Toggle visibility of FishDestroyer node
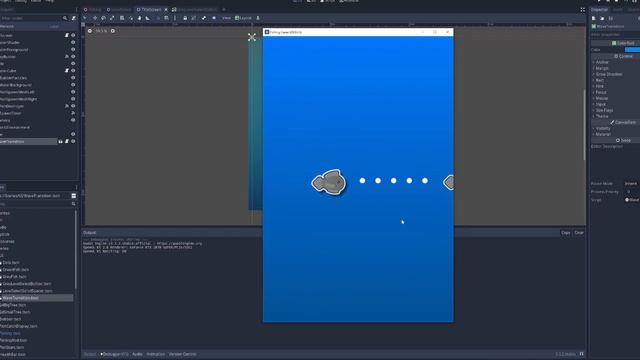Image resolution: width=640 pixels, height=360 pixels. pyautogui.click(x=73, y=106)
